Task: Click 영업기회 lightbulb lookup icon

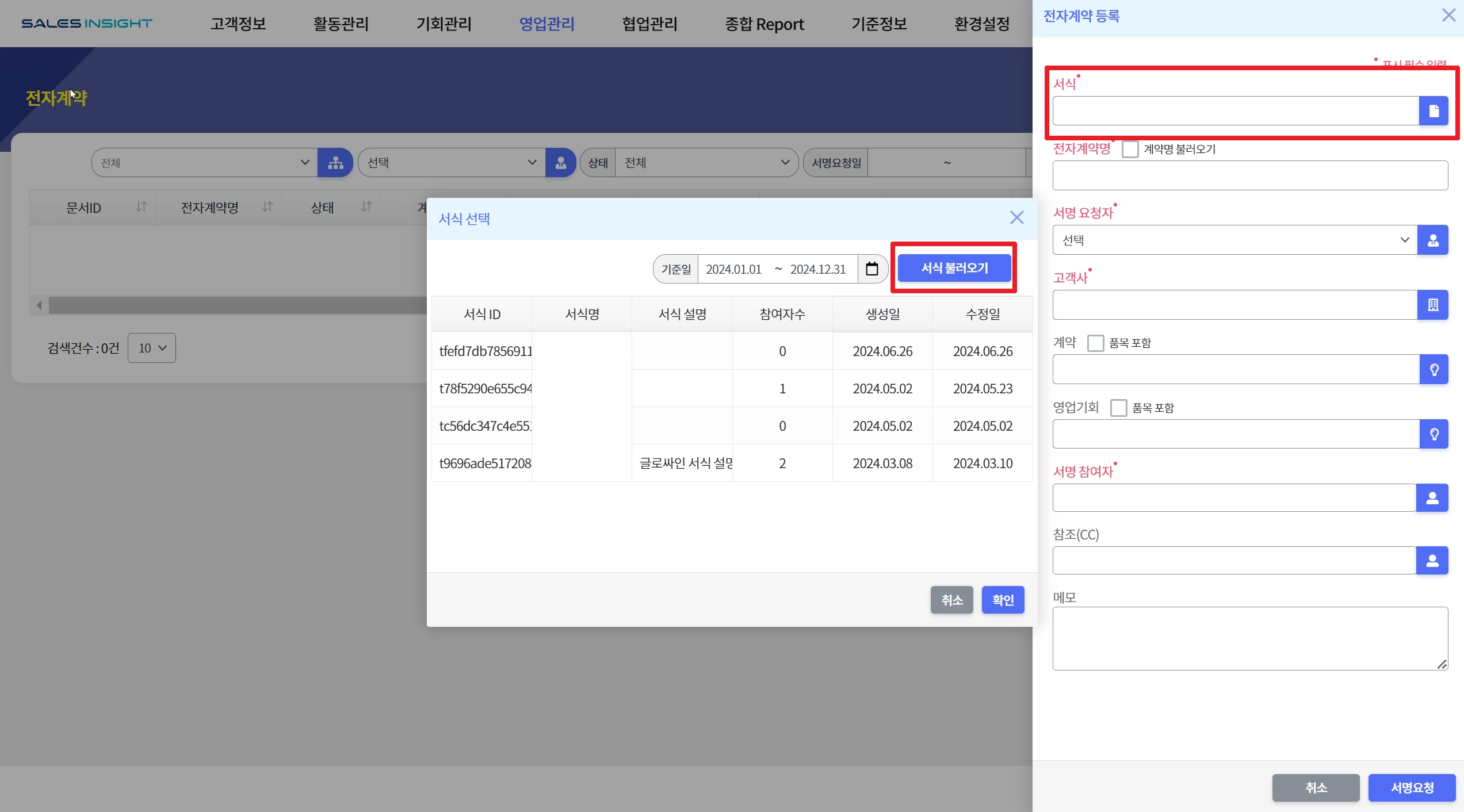Action: pyautogui.click(x=1434, y=434)
